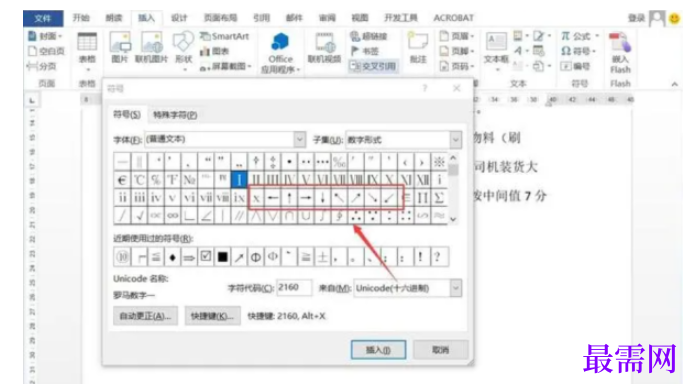Switch to the ACROBAT tab

(x=453, y=18)
